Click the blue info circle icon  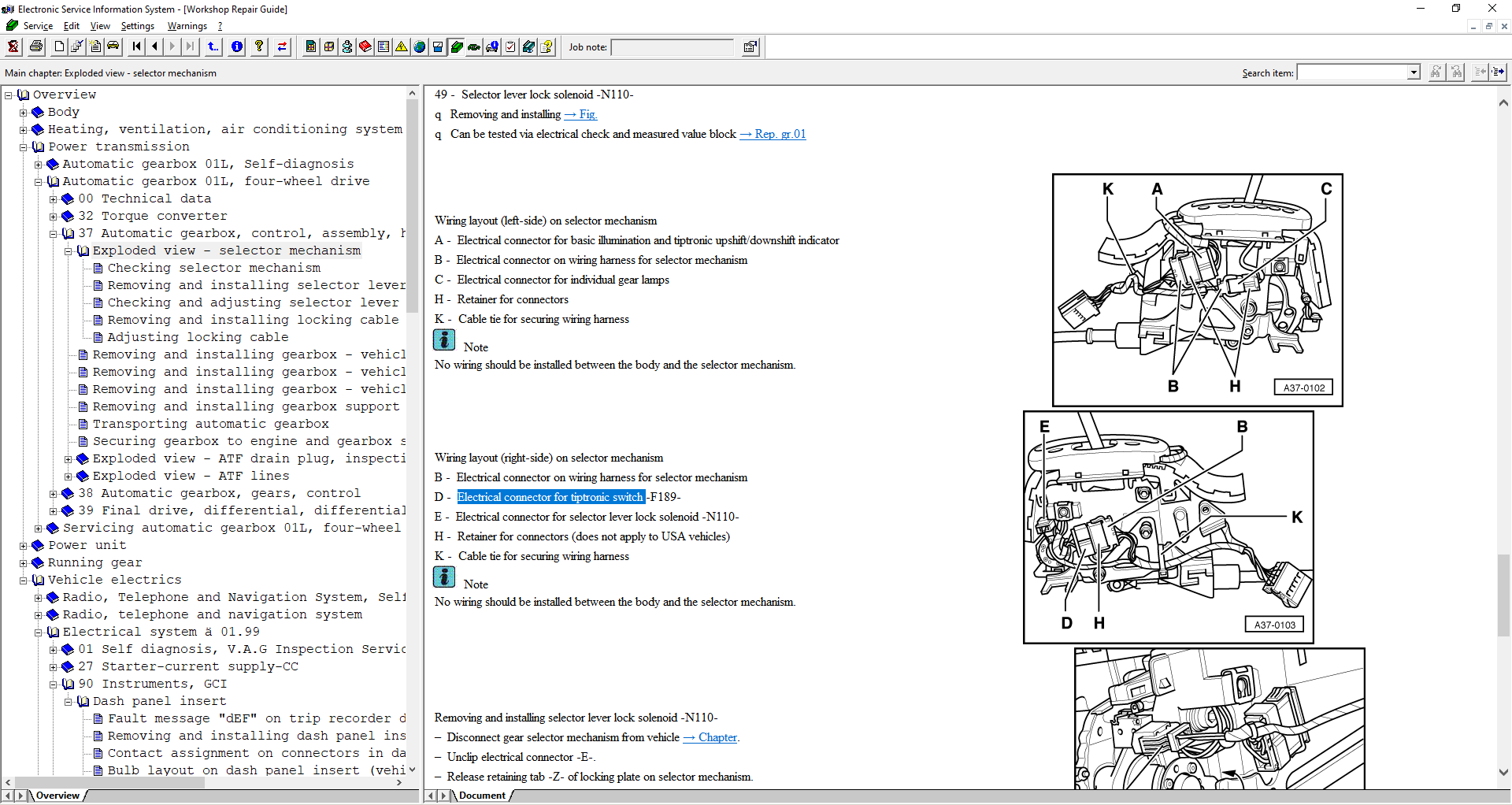click(237, 47)
